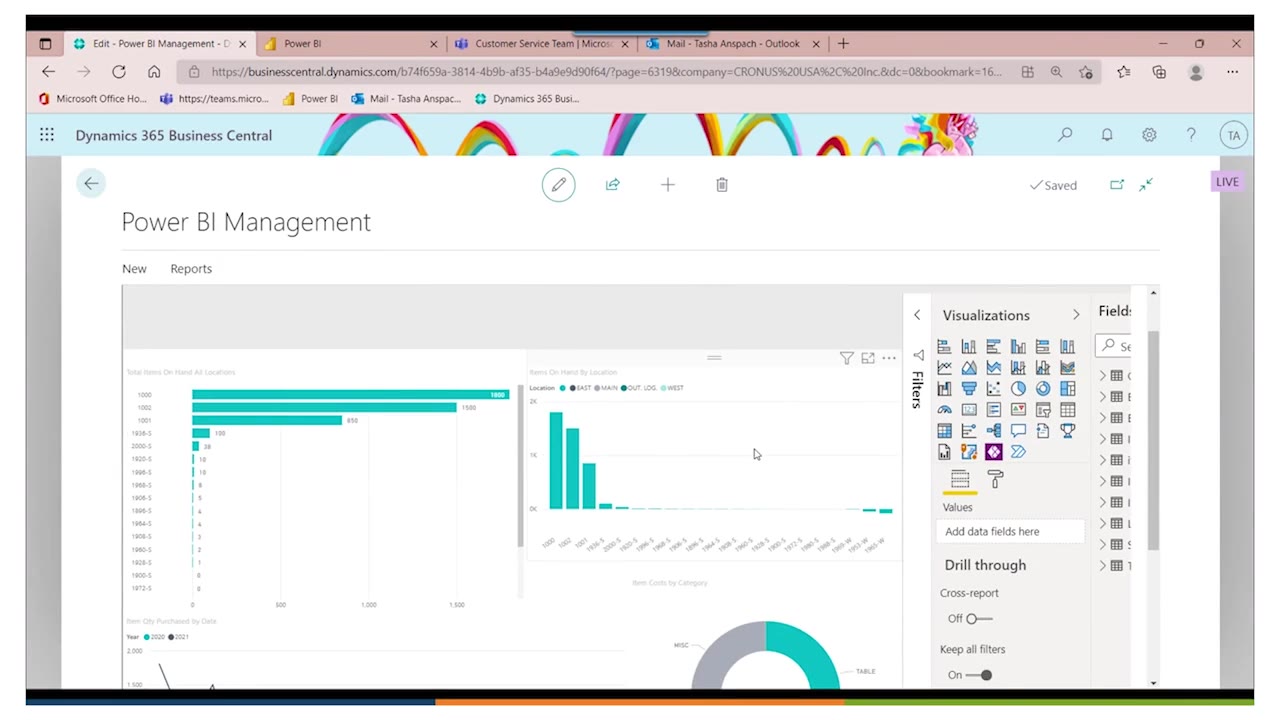Open the teams.micro... bookmark
1280x720 pixels.
tap(215, 99)
